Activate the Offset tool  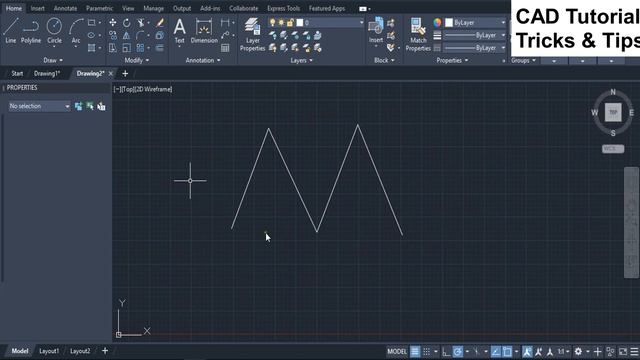pyautogui.click(x=160, y=48)
